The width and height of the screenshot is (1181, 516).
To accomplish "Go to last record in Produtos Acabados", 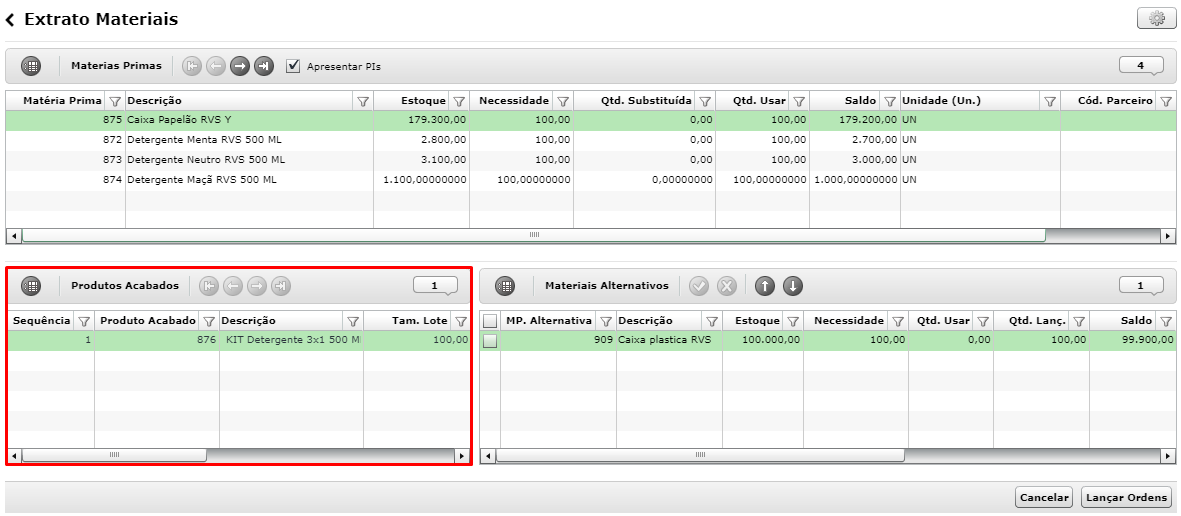I will click(280, 285).
